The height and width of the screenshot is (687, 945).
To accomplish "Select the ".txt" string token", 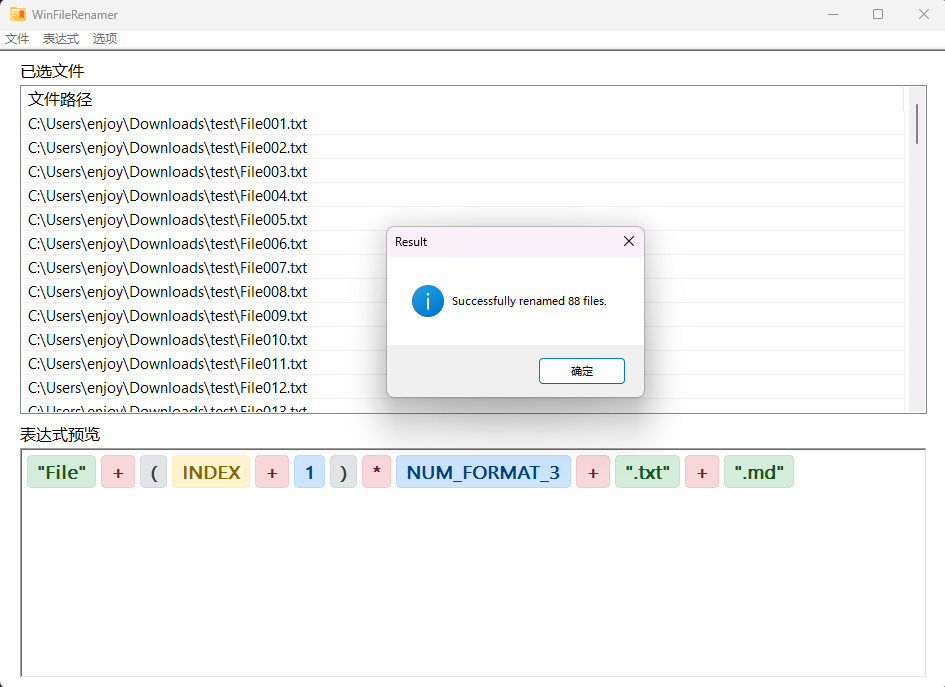I will pyautogui.click(x=647, y=472).
